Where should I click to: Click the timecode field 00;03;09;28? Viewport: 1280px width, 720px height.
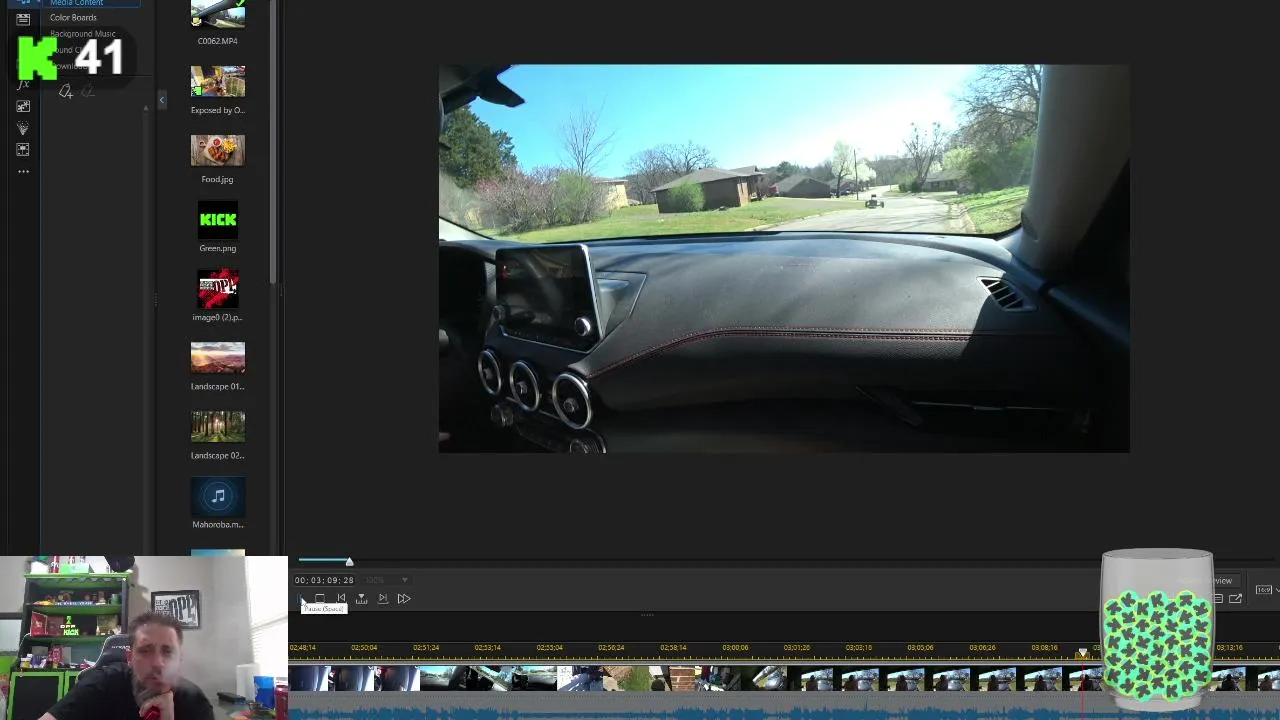point(324,580)
